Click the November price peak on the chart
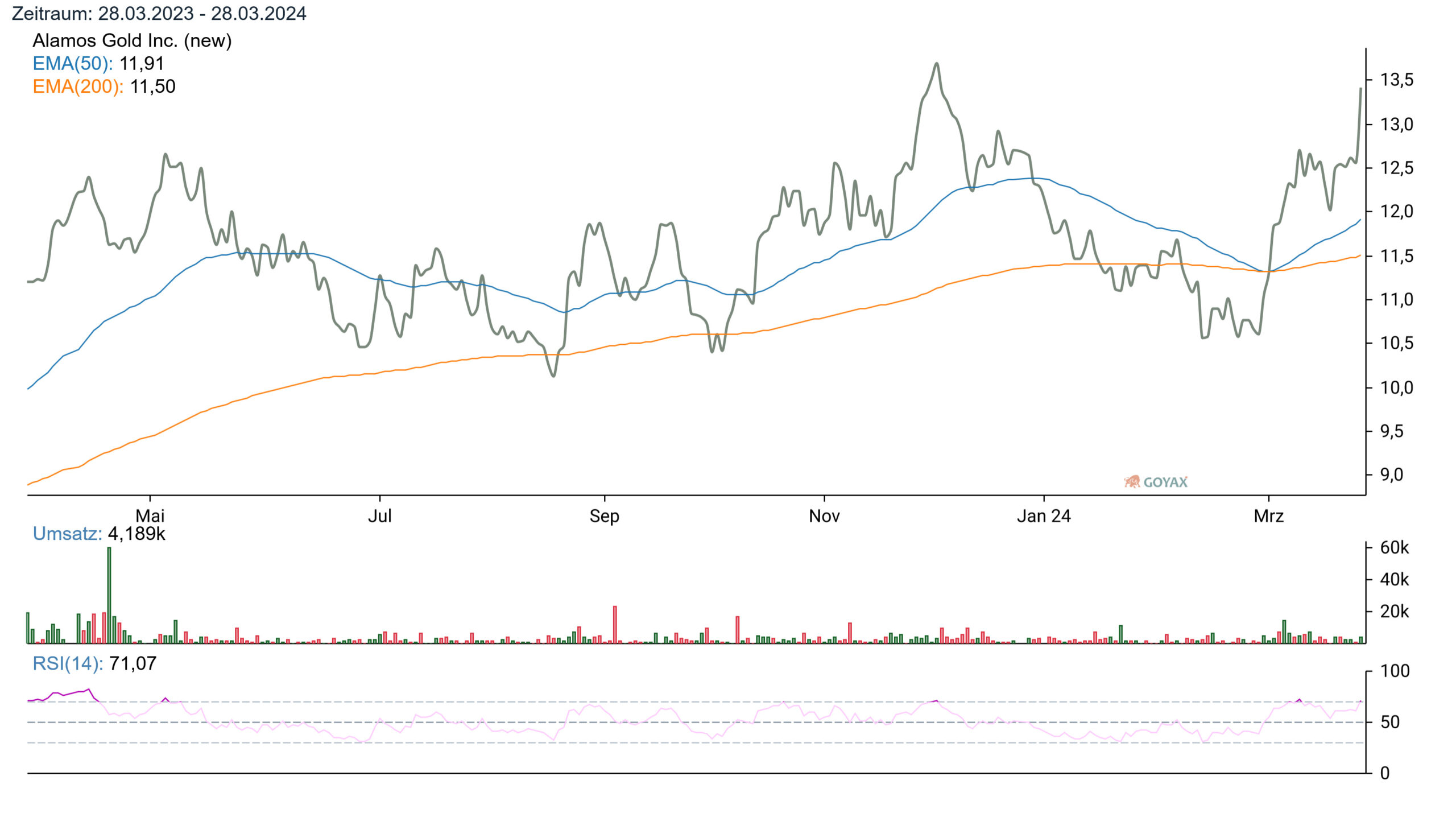This screenshot has width=1456, height=813. pyautogui.click(x=936, y=64)
